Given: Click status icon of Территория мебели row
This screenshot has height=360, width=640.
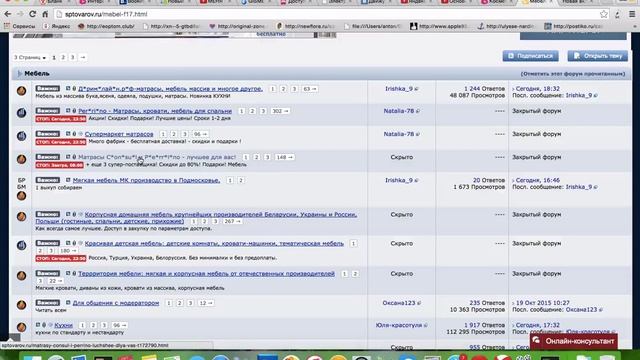Looking at the screenshot, I should pos(22,276).
